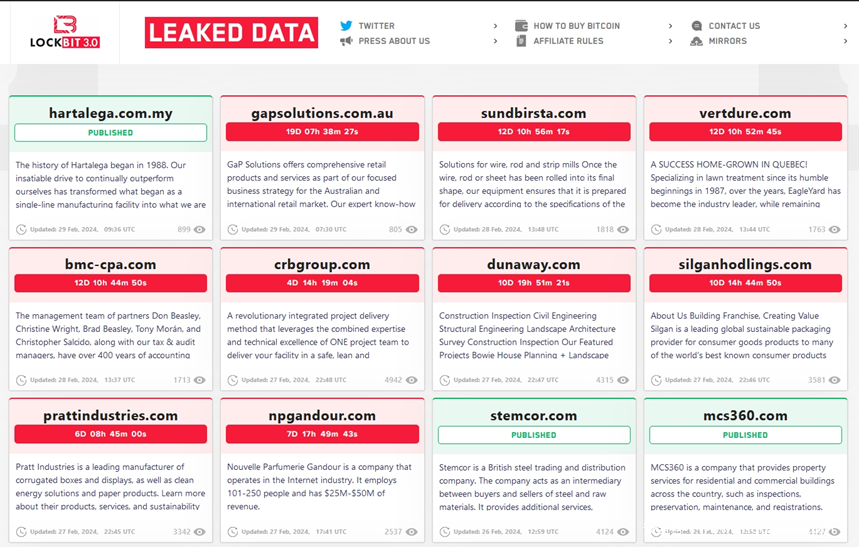859x547 pixels.
Task: Expand the chevron next to Twitter
Action: [495, 26]
